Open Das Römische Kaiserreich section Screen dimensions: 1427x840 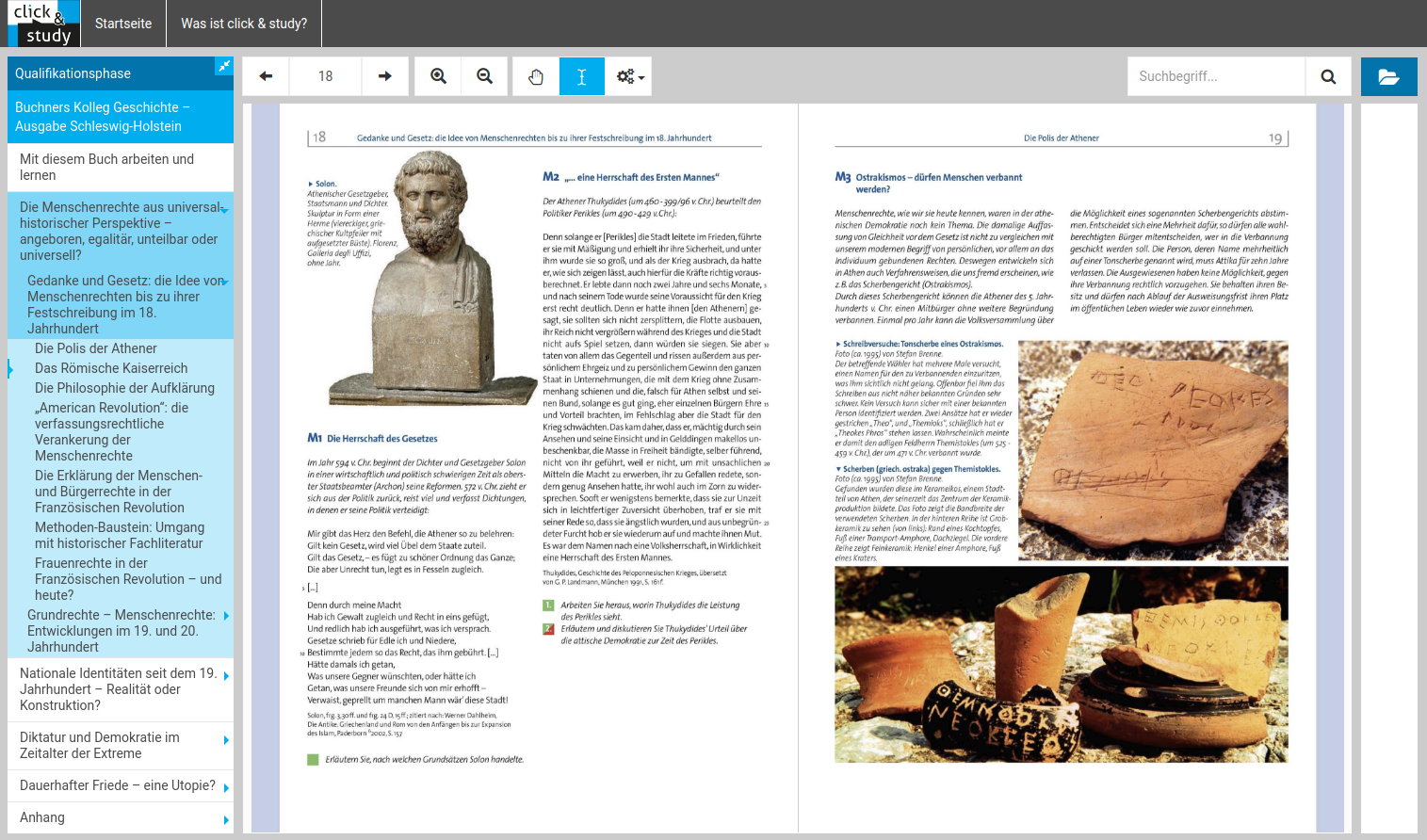pyautogui.click(x=111, y=368)
